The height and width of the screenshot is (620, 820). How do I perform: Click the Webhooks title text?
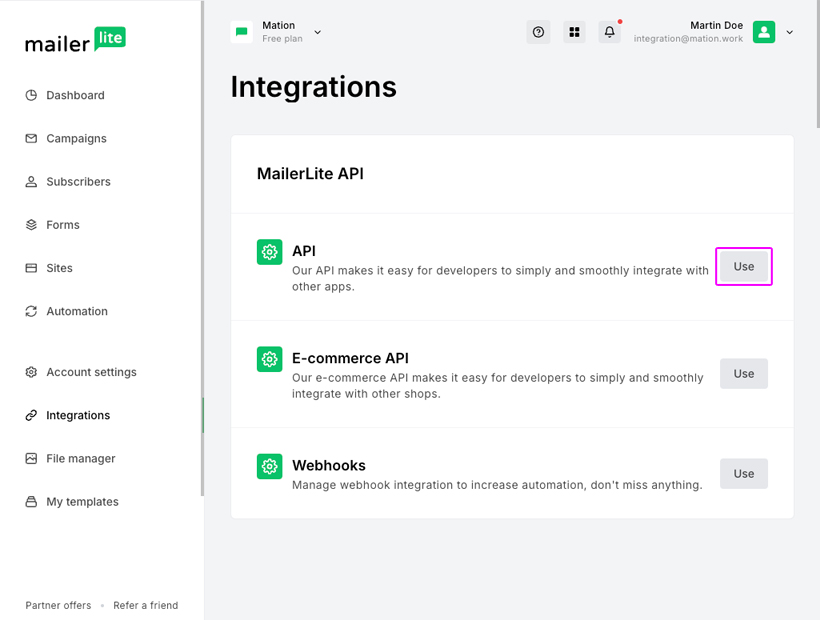(x=329, y=465)
